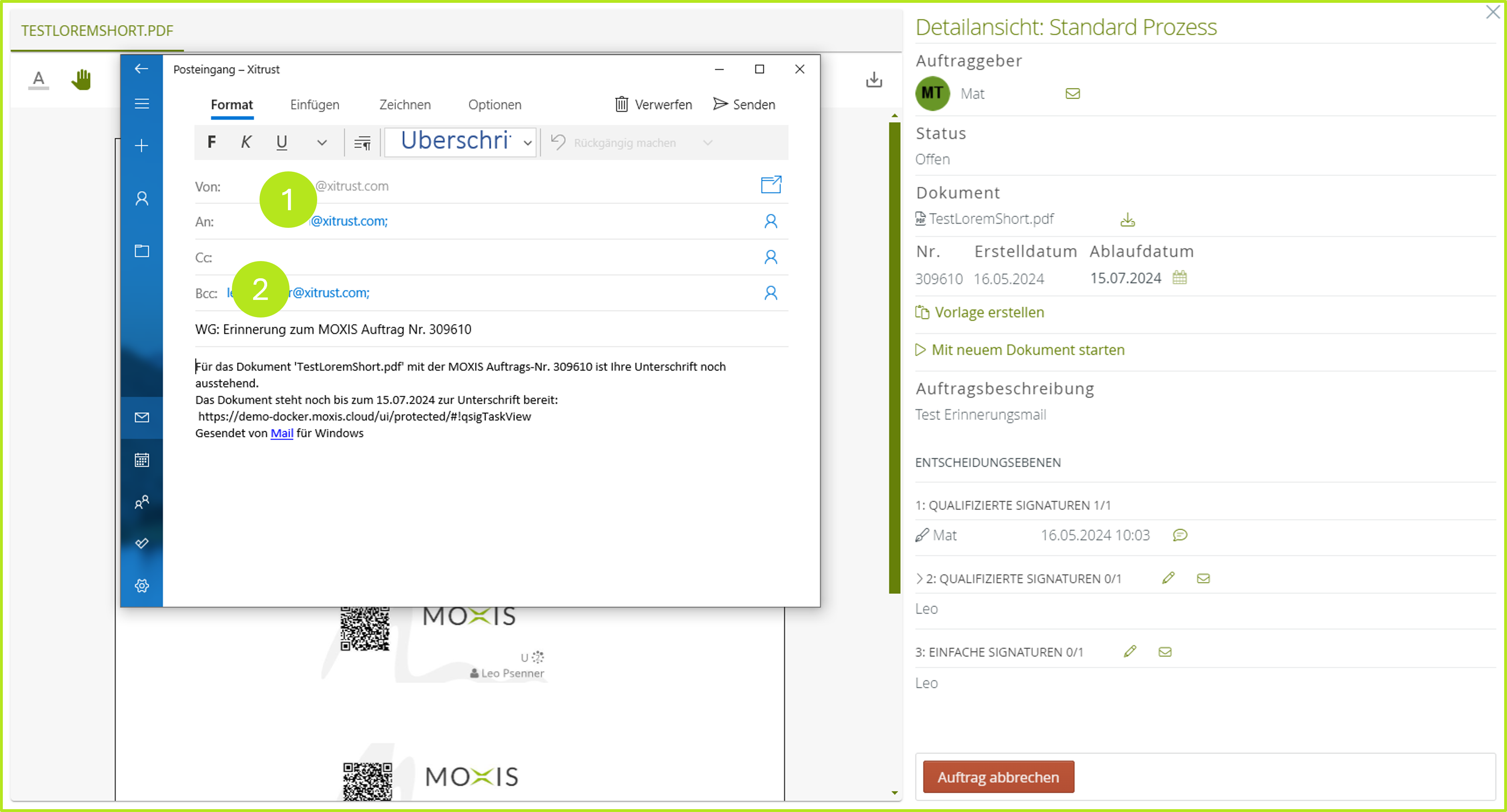Send email to Auftraggeber Mat
Image resolution: width=1507 pixels, height=812 pixels.
1072,94
